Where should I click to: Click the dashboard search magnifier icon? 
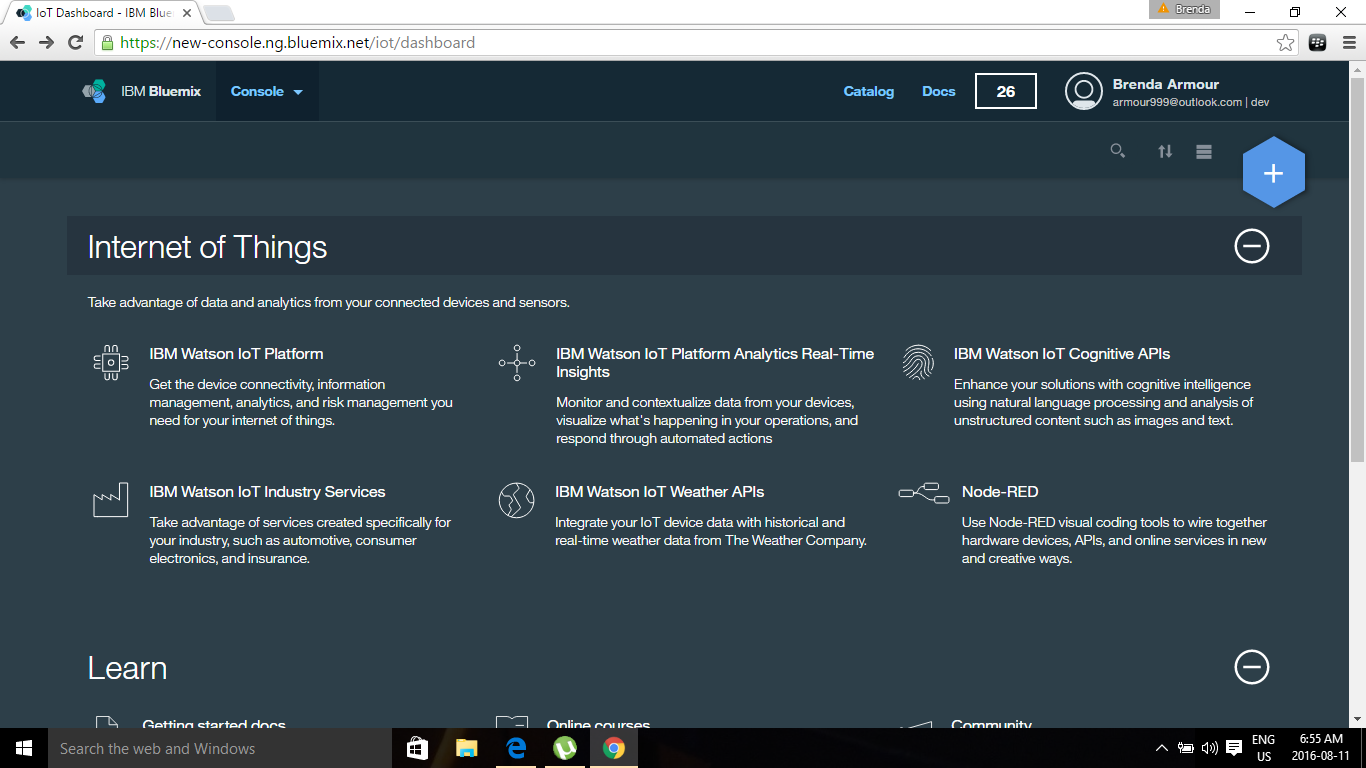click(1118, 151)
